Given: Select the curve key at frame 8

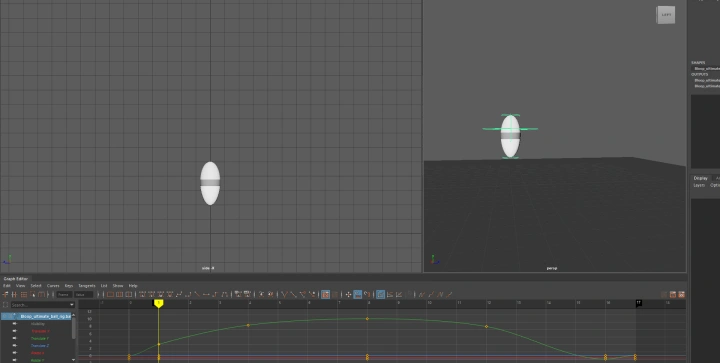Looking at the screenshot, I should point(367,318).
